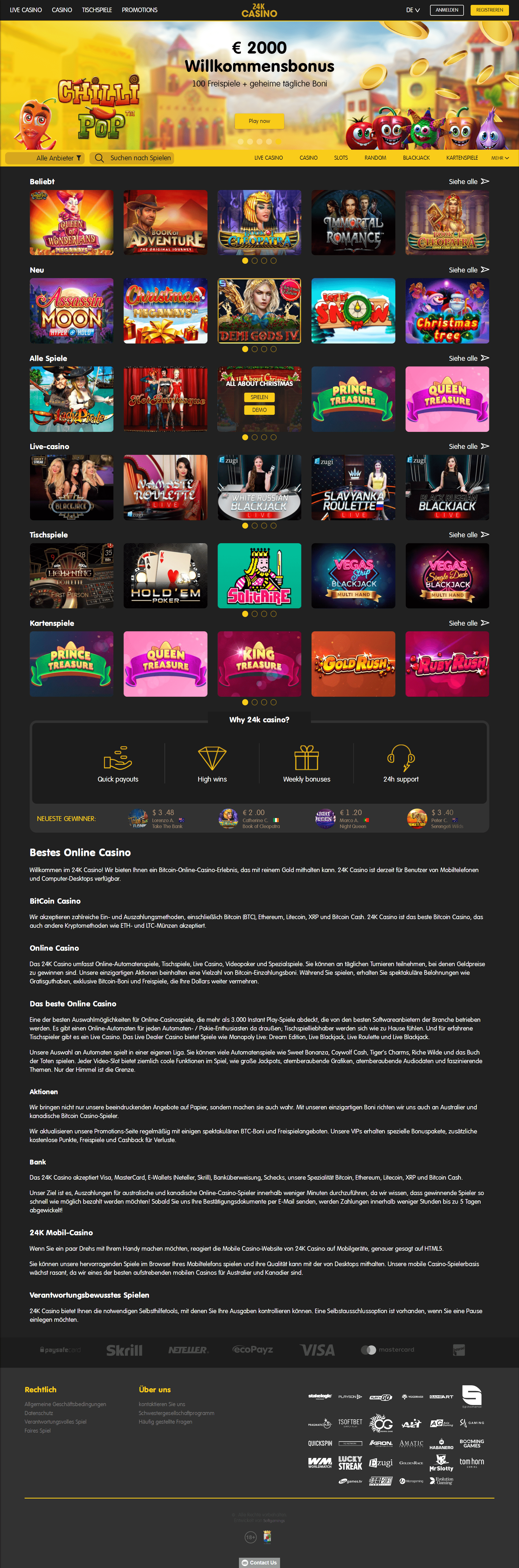Click the 24h support headset icon
Screen dimensions: 519x1568
[401, 758]
